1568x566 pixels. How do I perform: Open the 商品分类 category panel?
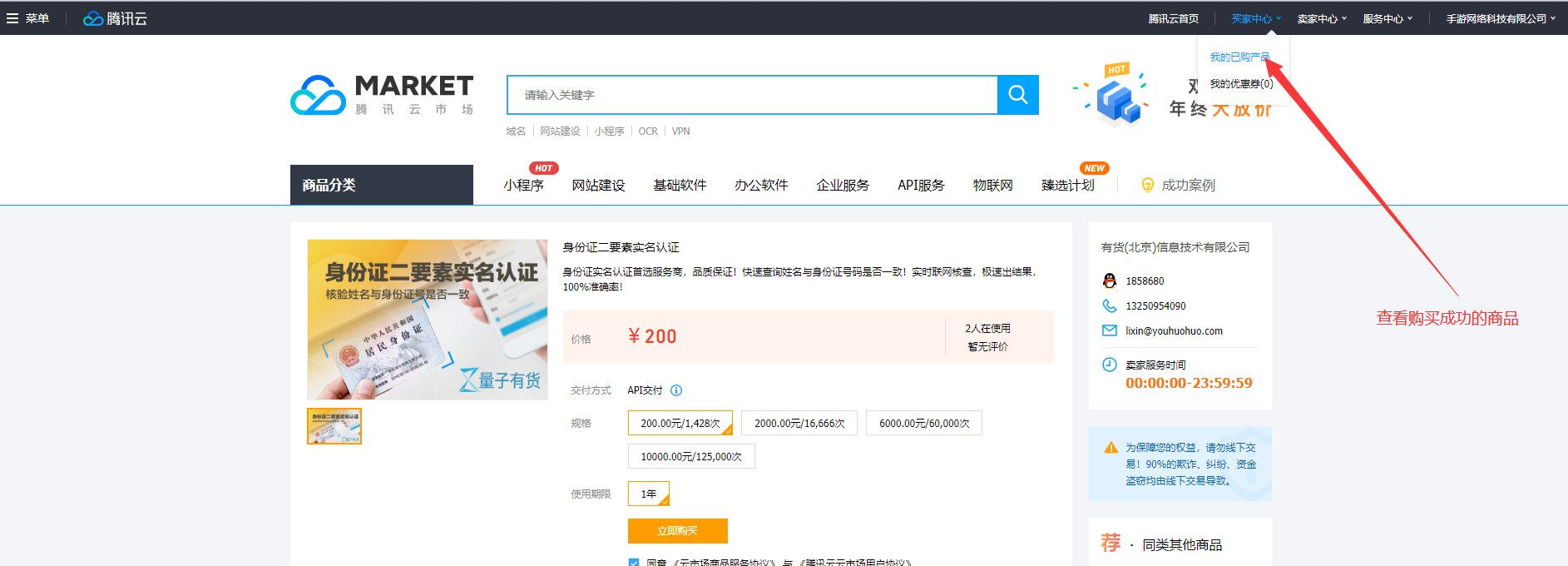(382, 185)
